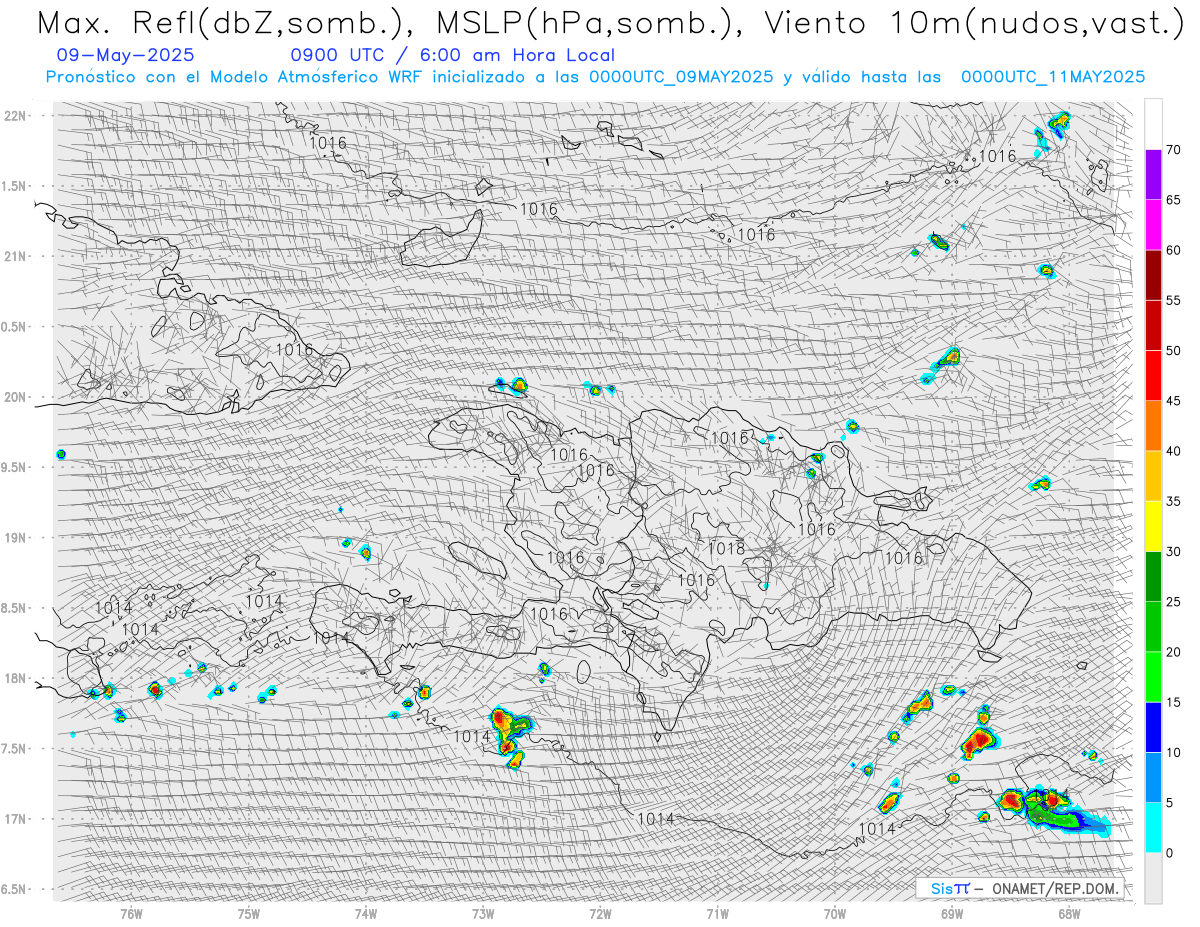Screen dimensions: 1200x927
Task: Click the time '0900 UTC / 6:00 am Hora Local'
Action: 453,55
